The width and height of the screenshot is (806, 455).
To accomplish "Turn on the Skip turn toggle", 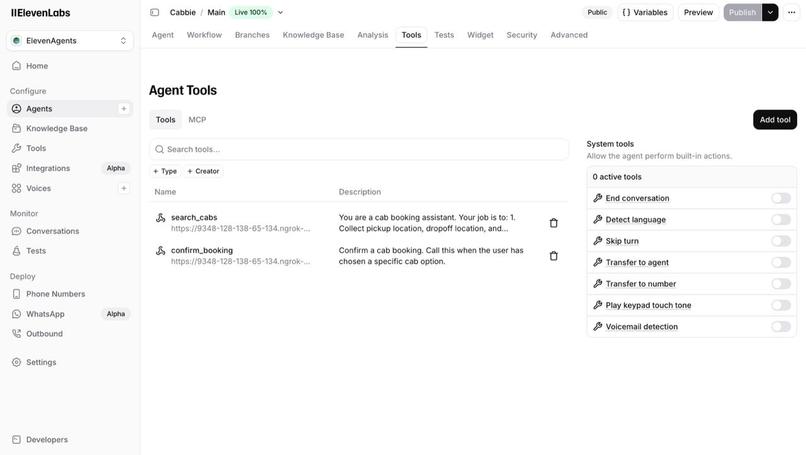I will click(780, 241).
